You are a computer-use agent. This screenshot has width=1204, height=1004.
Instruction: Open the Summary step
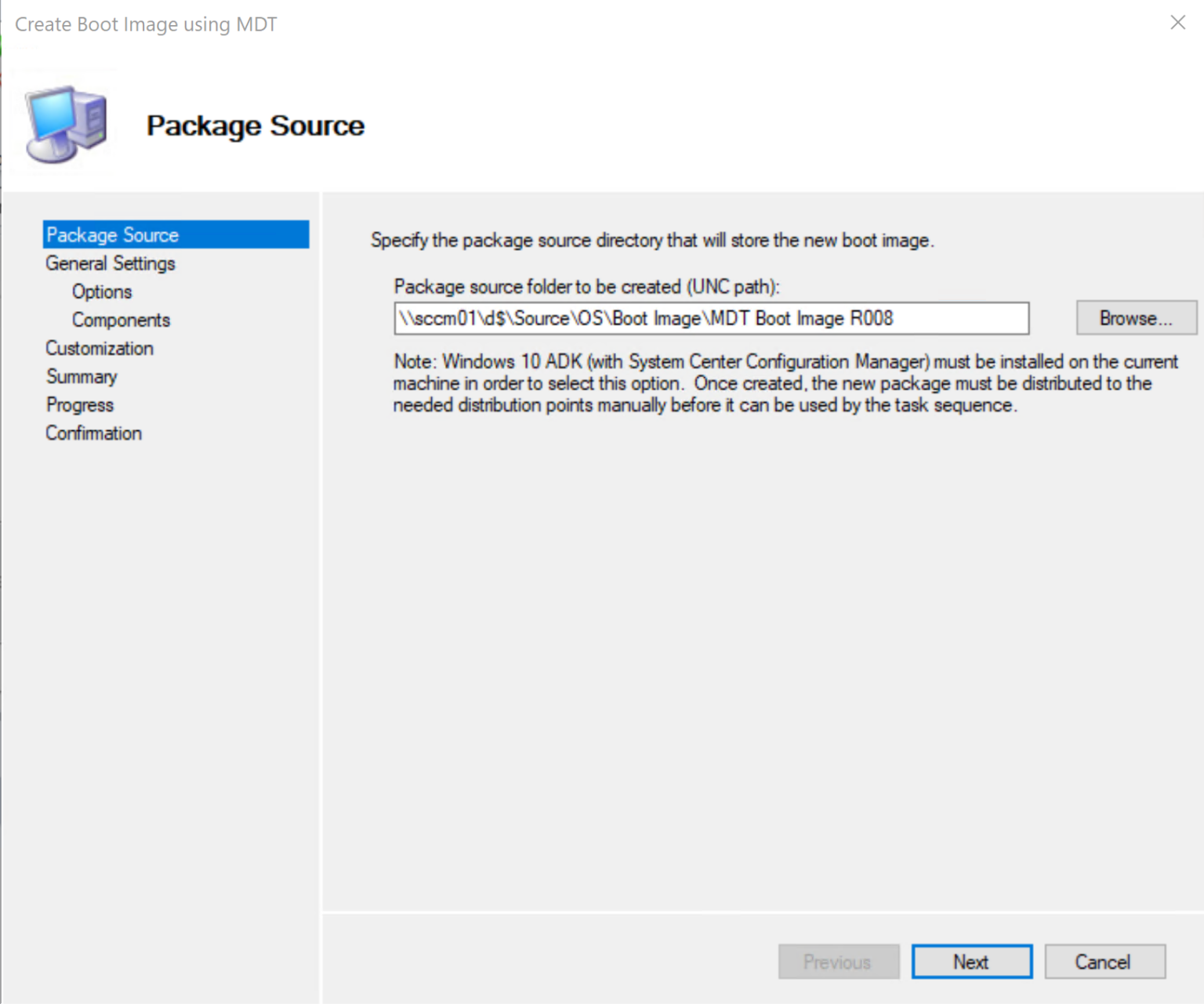pos(82,376)
